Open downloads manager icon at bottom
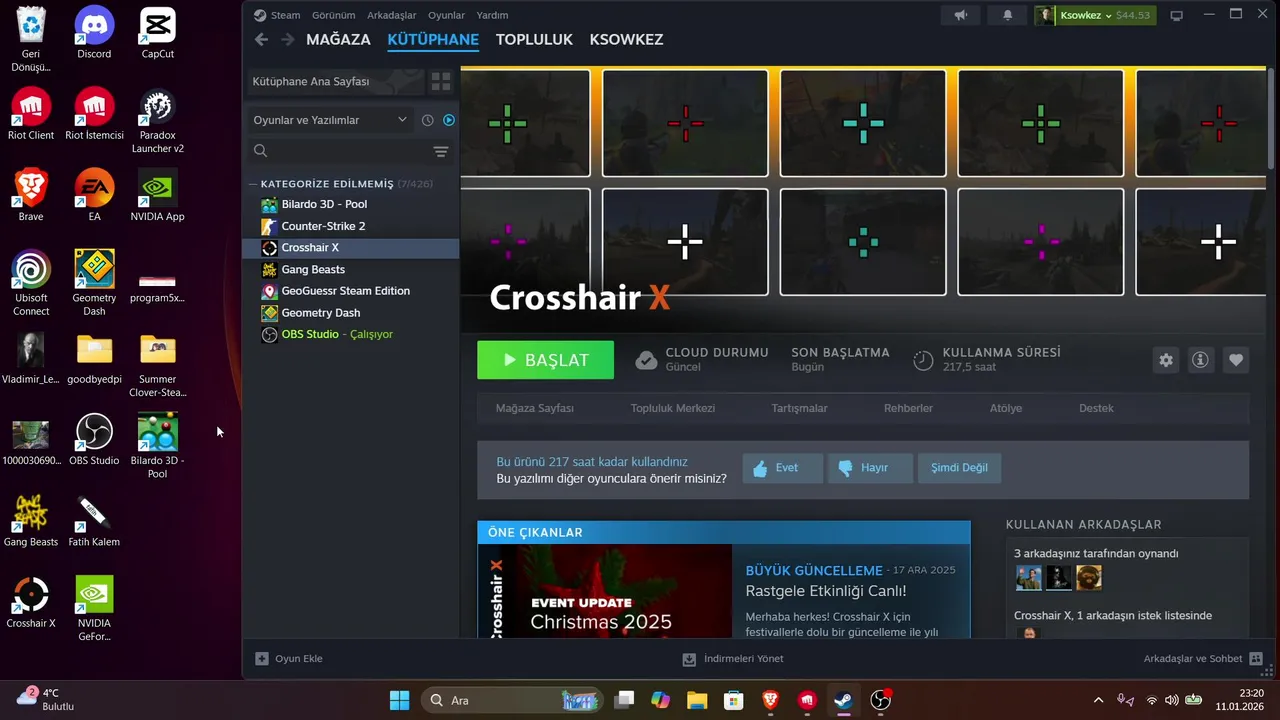 (x=689, y=659)
